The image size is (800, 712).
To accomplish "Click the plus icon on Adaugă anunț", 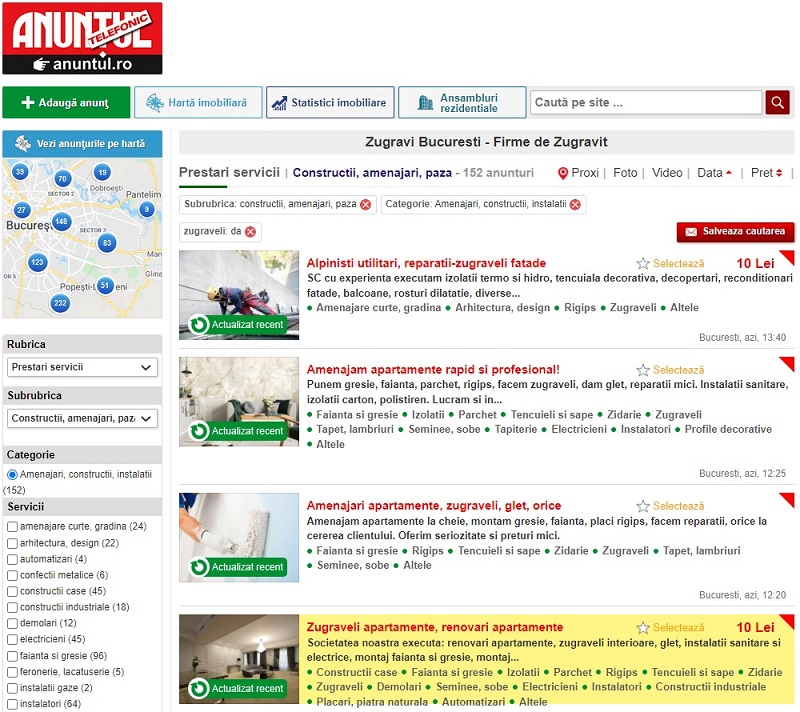I will pyautogui.click(x=28, y=103).
